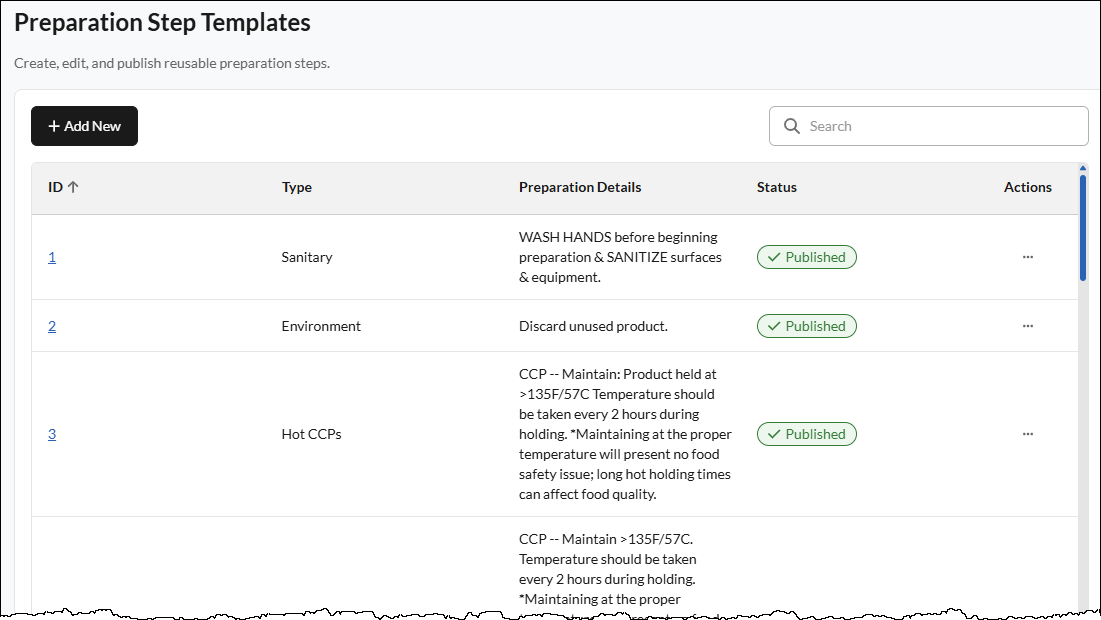The height and width of the screenshot is (620, 1101).
Task: Open template ID 2 link
Action: point(52,326)
